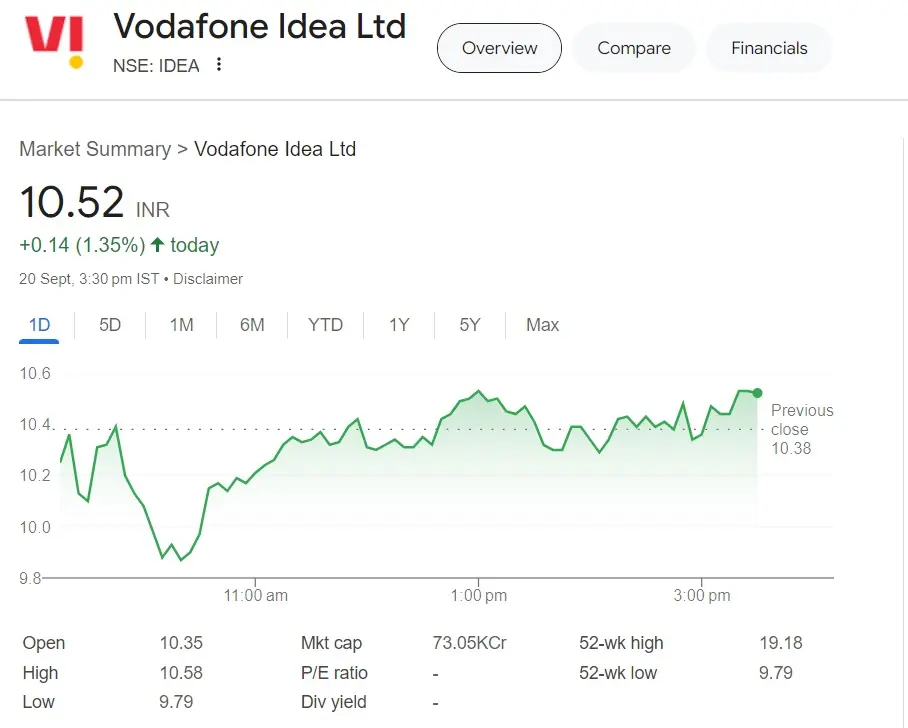
Task: Switch chart to 5D range
Action: pyautogui.click(x=110, y=325)
